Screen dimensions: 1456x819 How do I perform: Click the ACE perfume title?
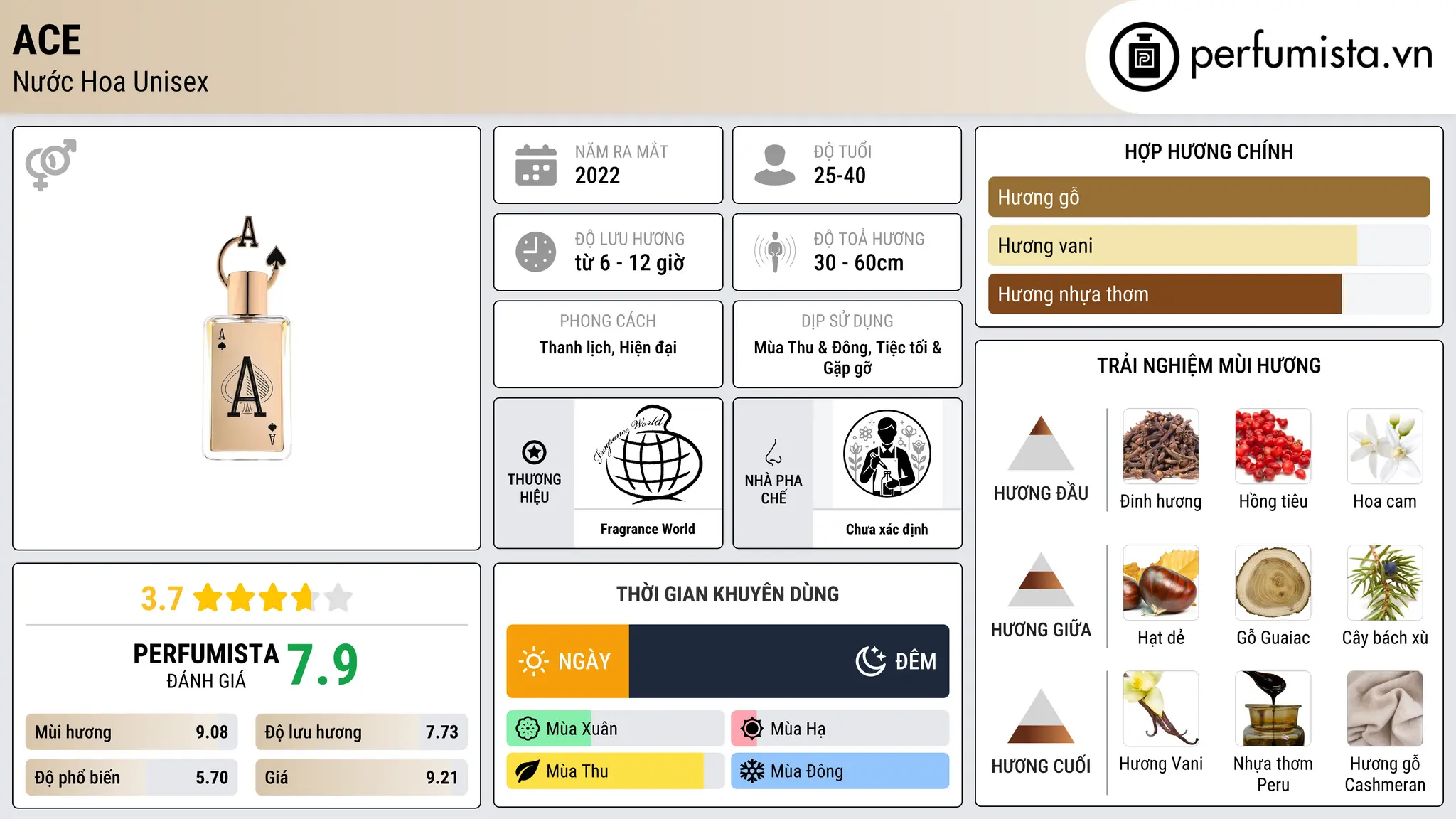pos(47,40)
